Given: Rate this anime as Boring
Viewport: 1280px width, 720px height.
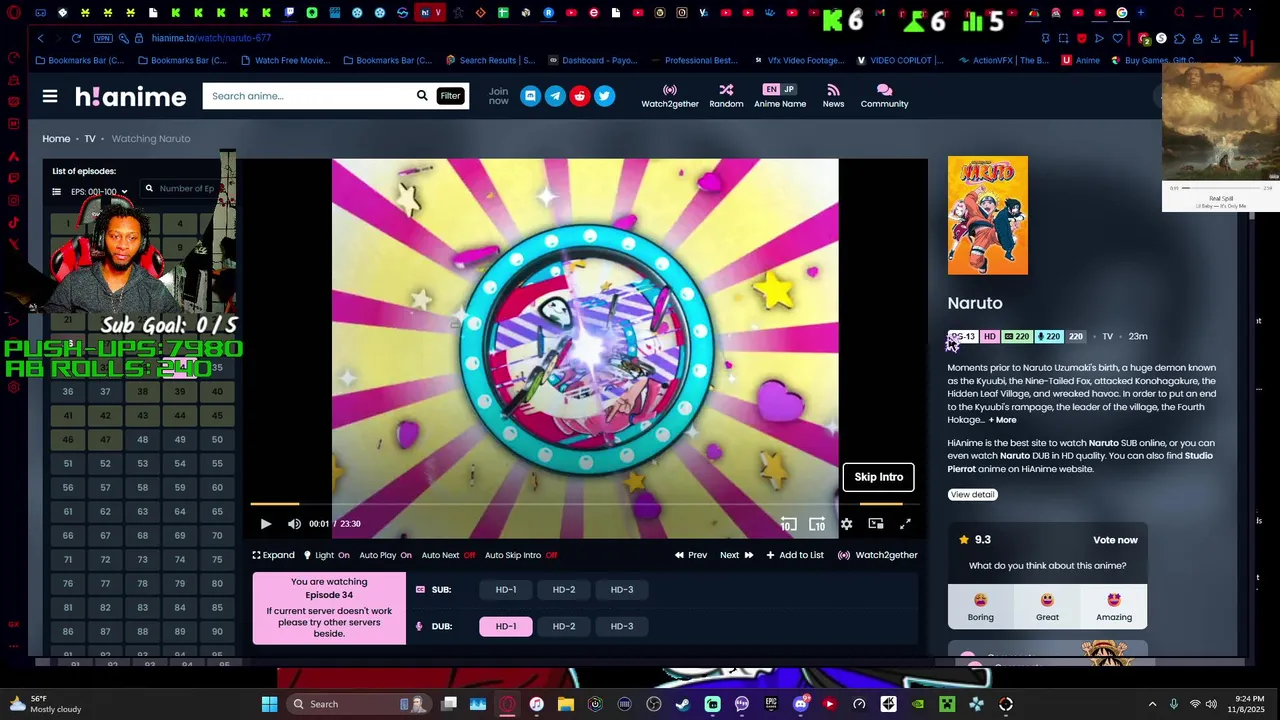Looking at the screenshot, I should coord(980,606).
